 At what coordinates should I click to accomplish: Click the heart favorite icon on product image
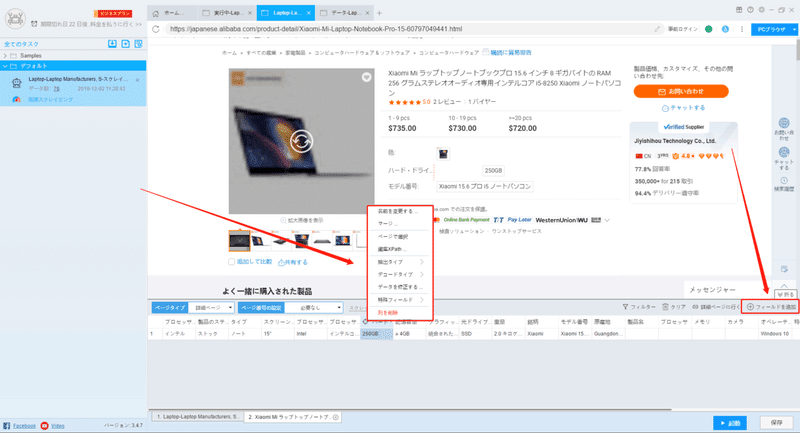(x=366, y=78)
